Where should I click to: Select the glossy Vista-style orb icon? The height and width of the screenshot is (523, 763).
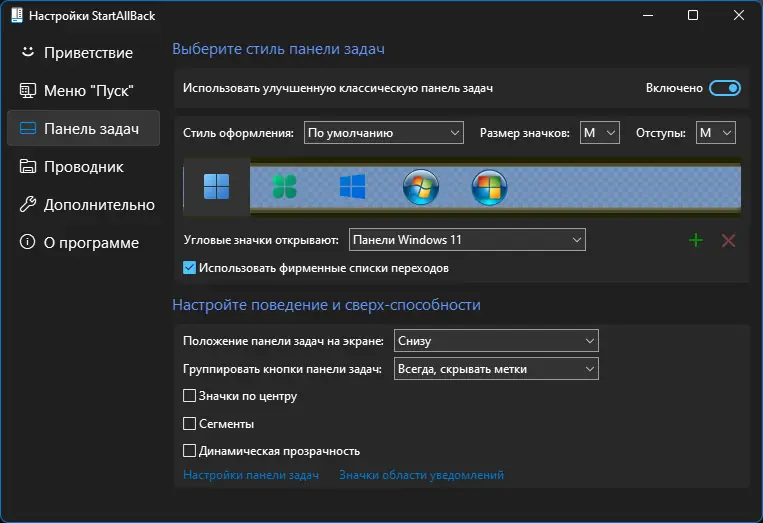[489, 187]
